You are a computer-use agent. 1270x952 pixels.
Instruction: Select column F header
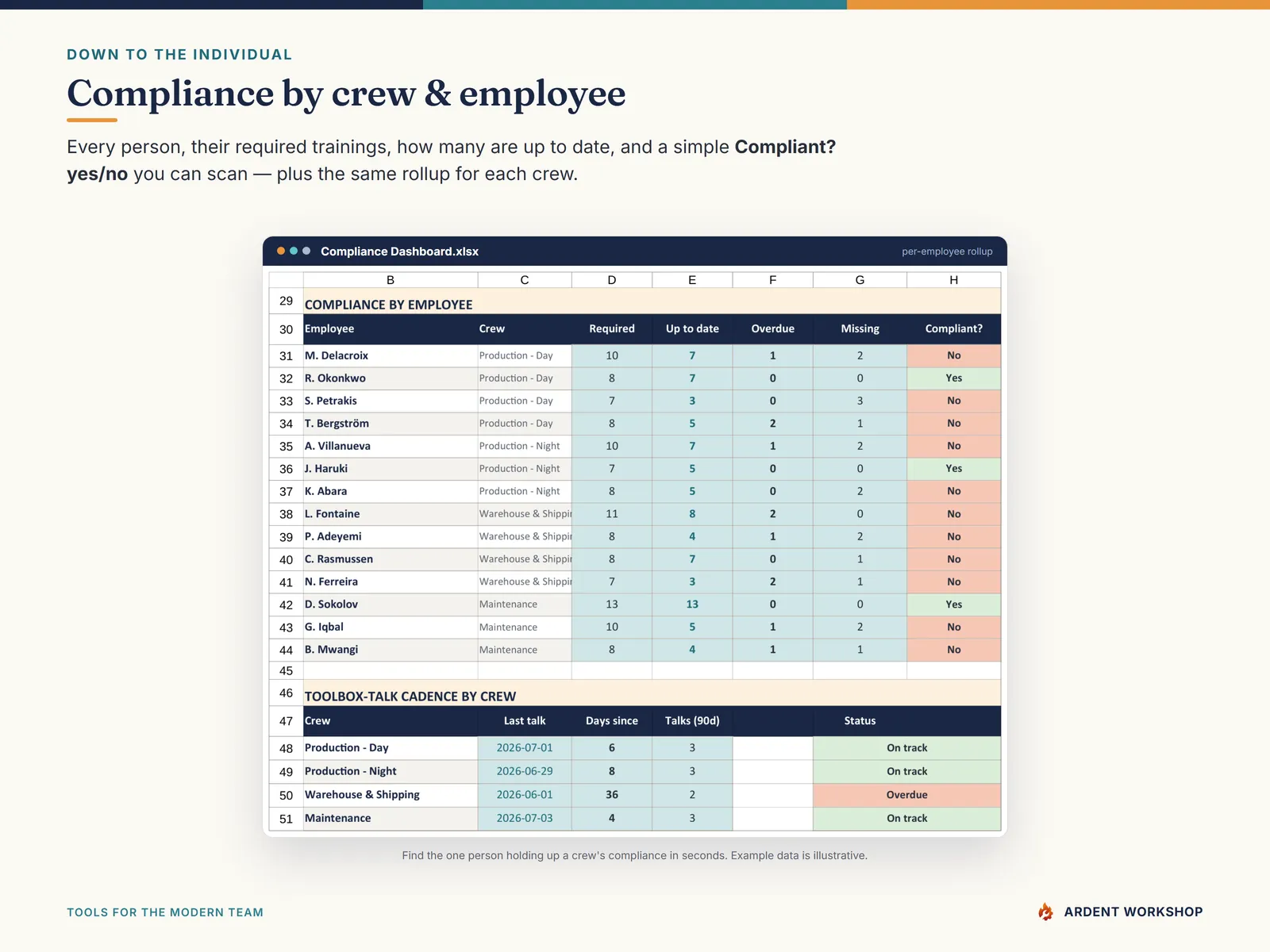pos(773,280)
